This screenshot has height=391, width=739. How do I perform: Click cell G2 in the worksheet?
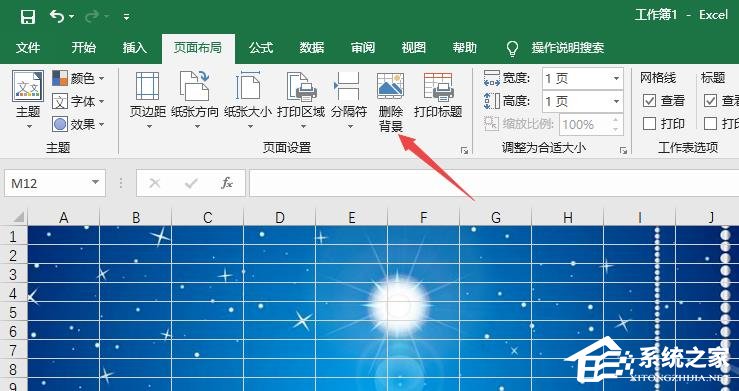(x=496, y=254)
